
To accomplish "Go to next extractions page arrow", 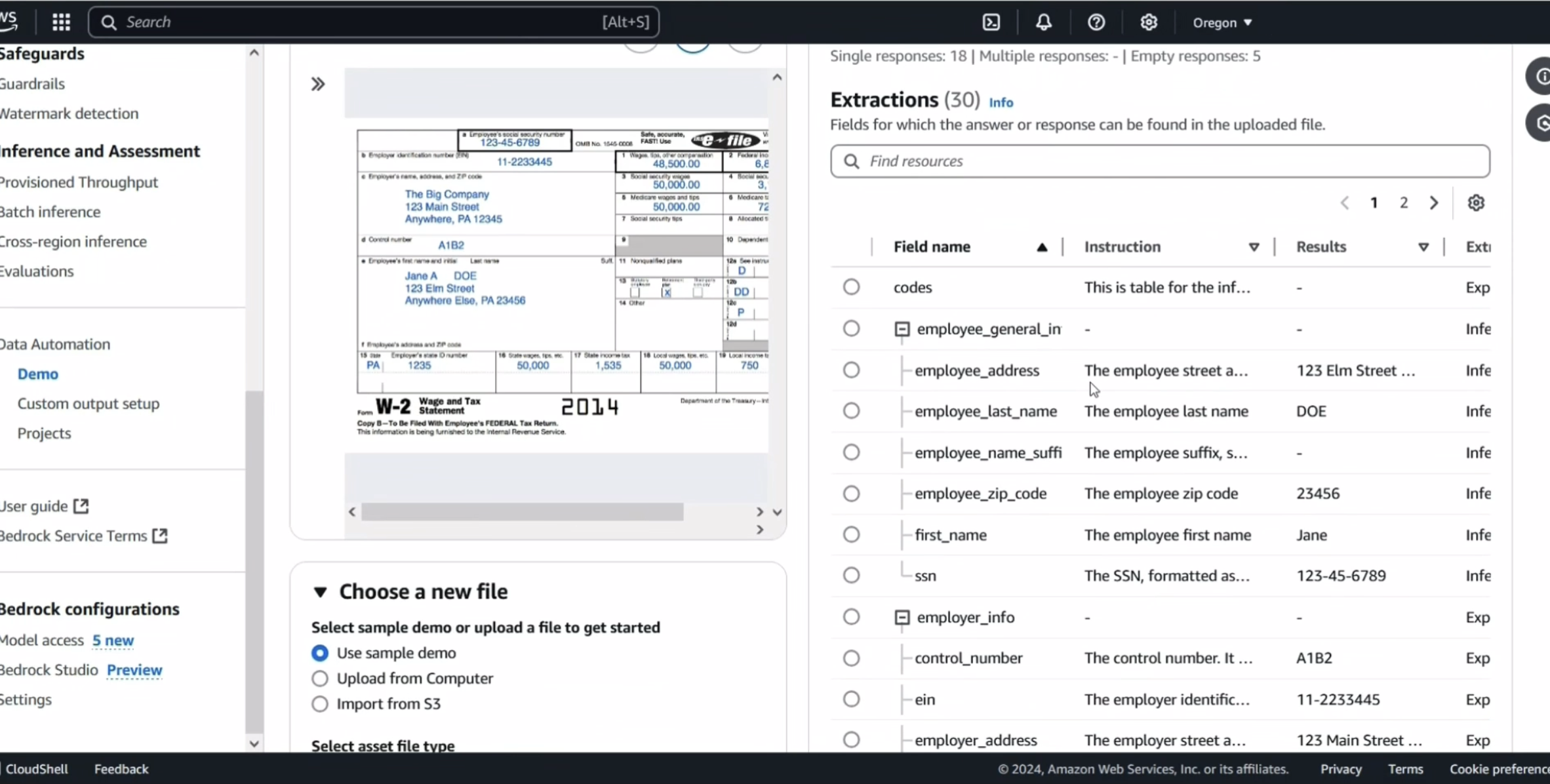I will point(1434,203).
